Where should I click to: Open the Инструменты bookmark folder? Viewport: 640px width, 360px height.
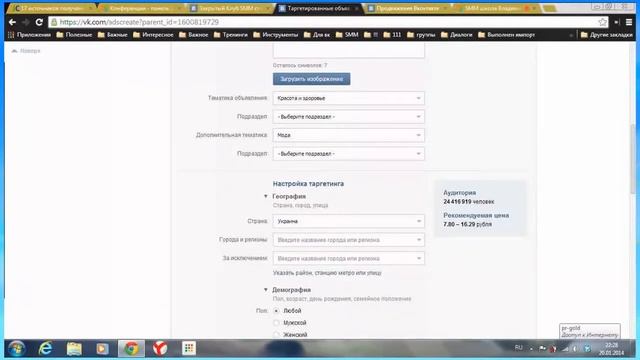(x=276, y=35)
